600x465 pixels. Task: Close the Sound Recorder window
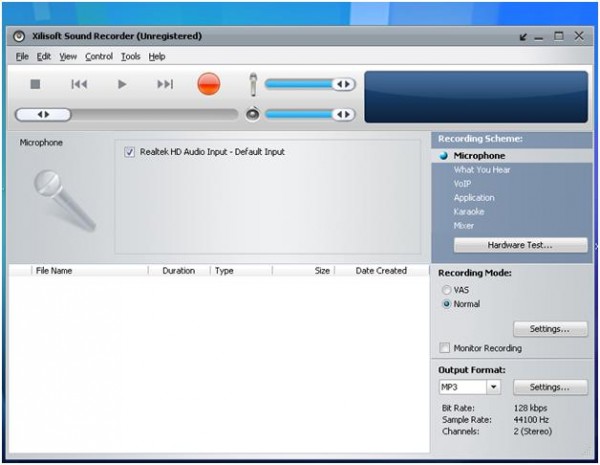tap(579, 36)
